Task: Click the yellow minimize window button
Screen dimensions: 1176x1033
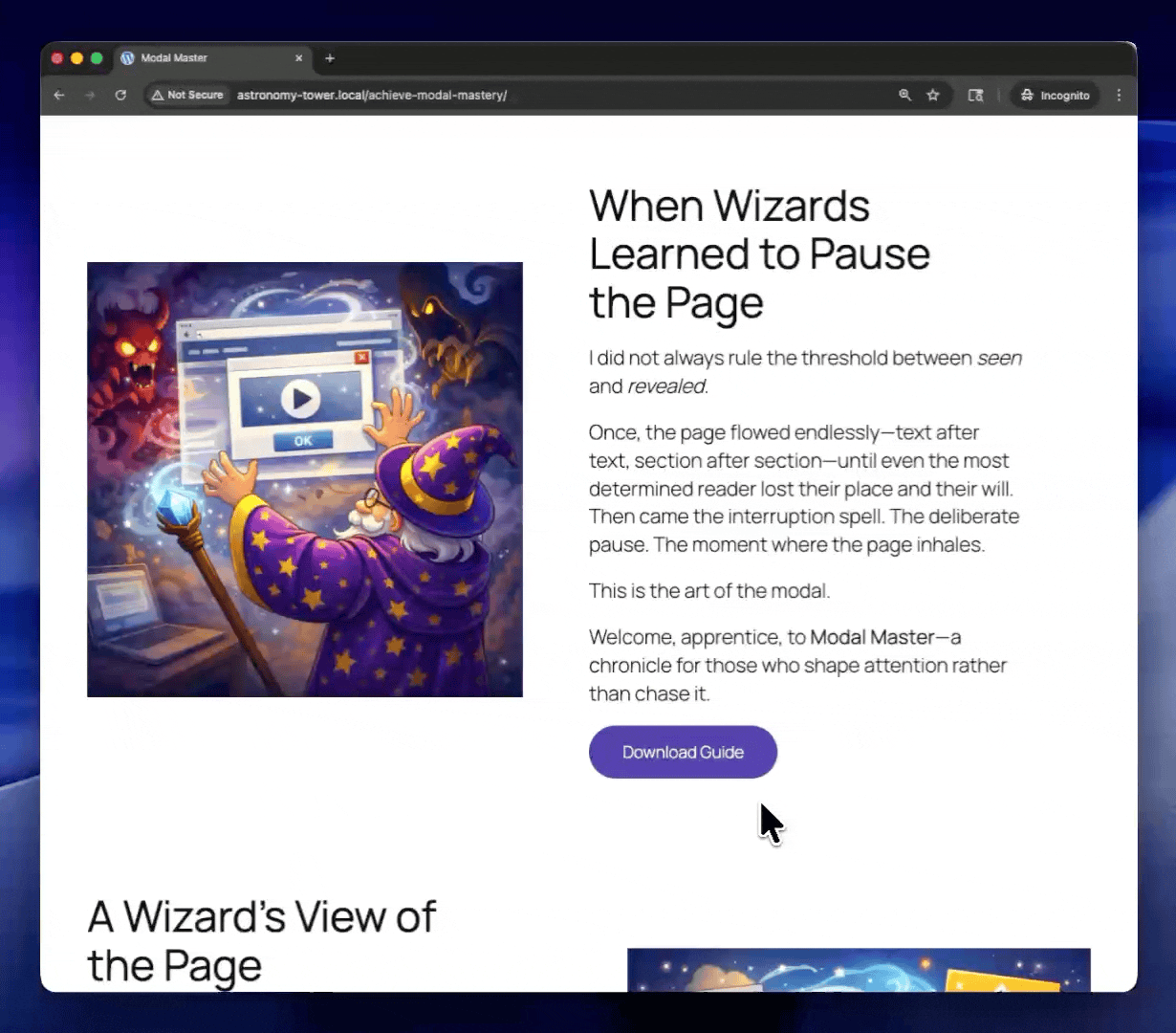Action: (x=76, y=58)
